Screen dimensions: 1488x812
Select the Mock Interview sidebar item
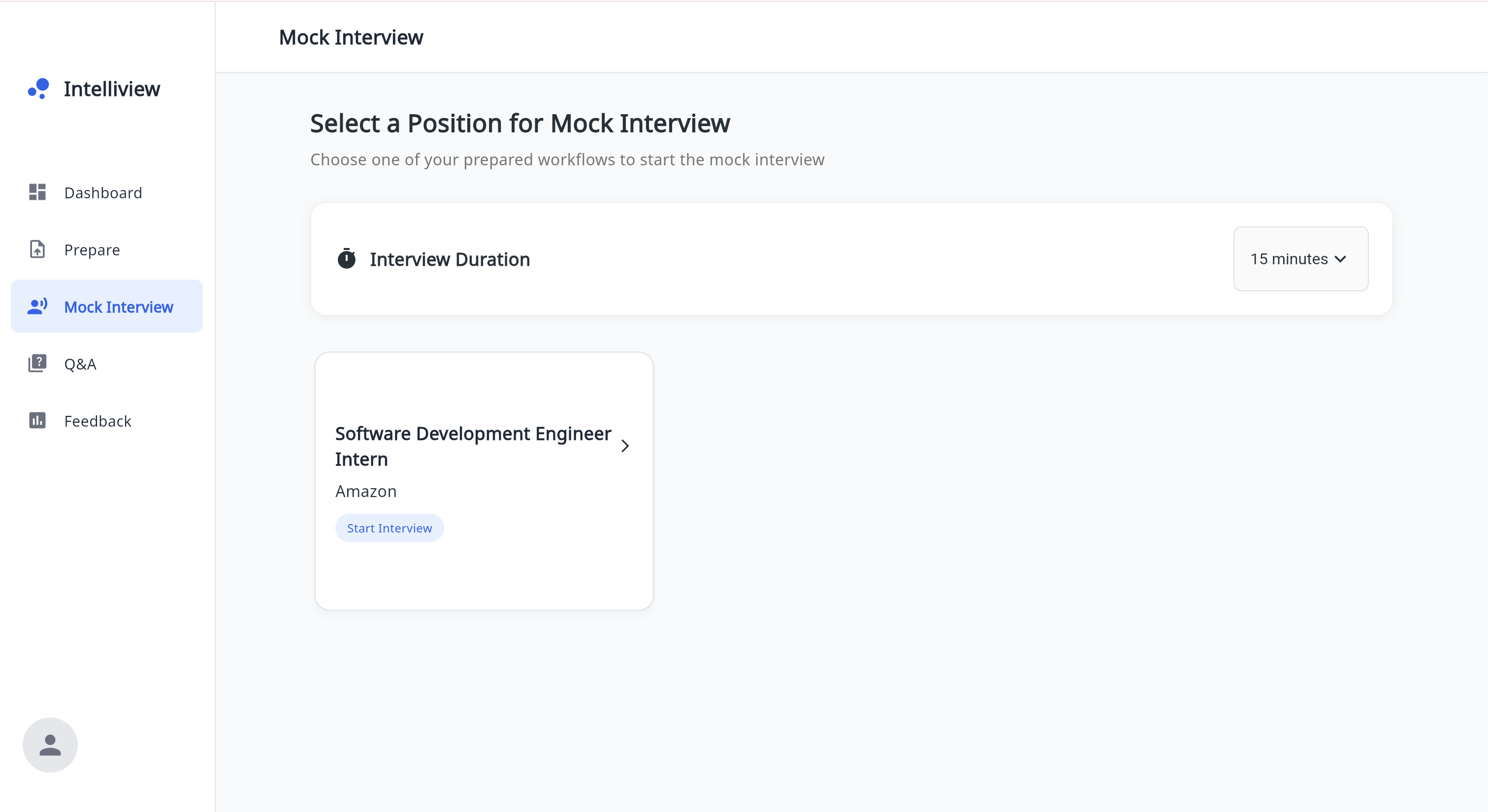pyautogui.click(x=118, y=307)
